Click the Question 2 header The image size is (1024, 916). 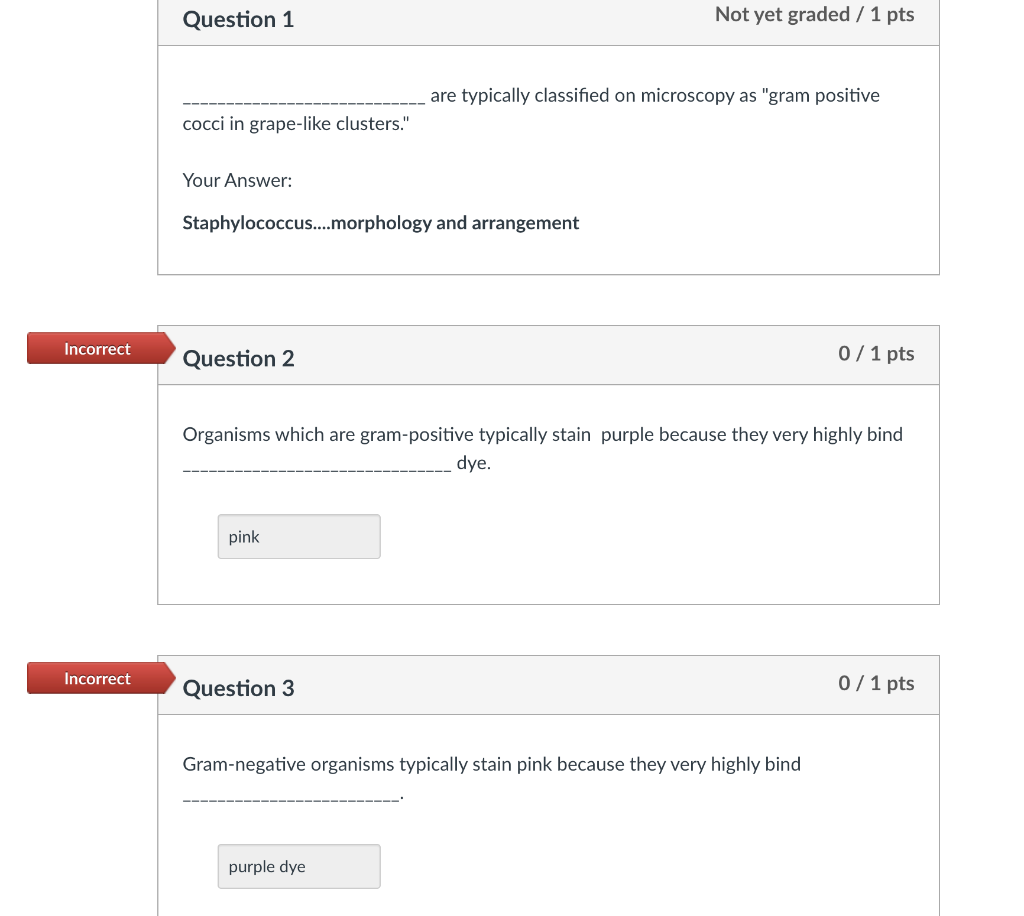(x=238, y=358)
